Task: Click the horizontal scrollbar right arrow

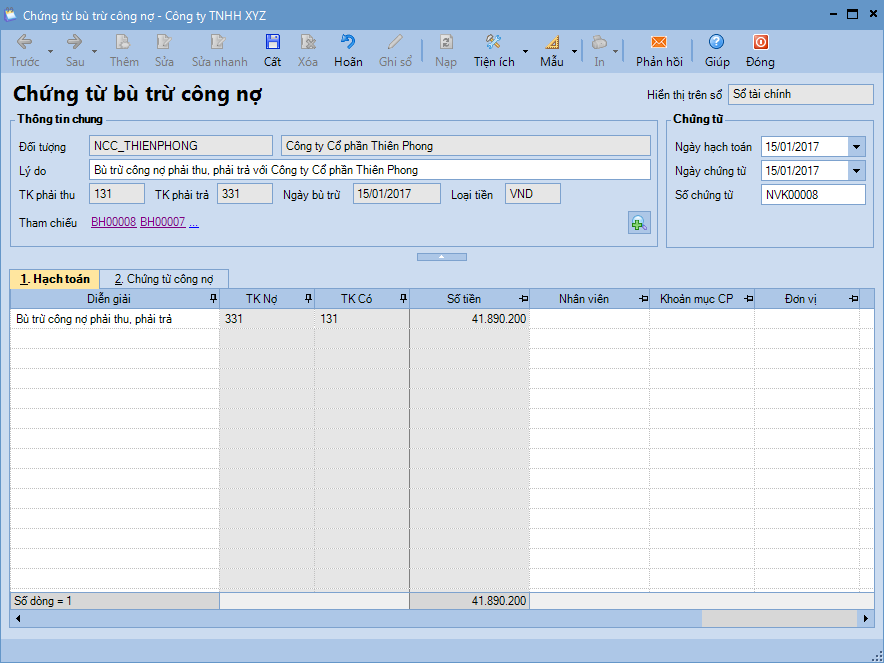Action: tap(867, 619)
